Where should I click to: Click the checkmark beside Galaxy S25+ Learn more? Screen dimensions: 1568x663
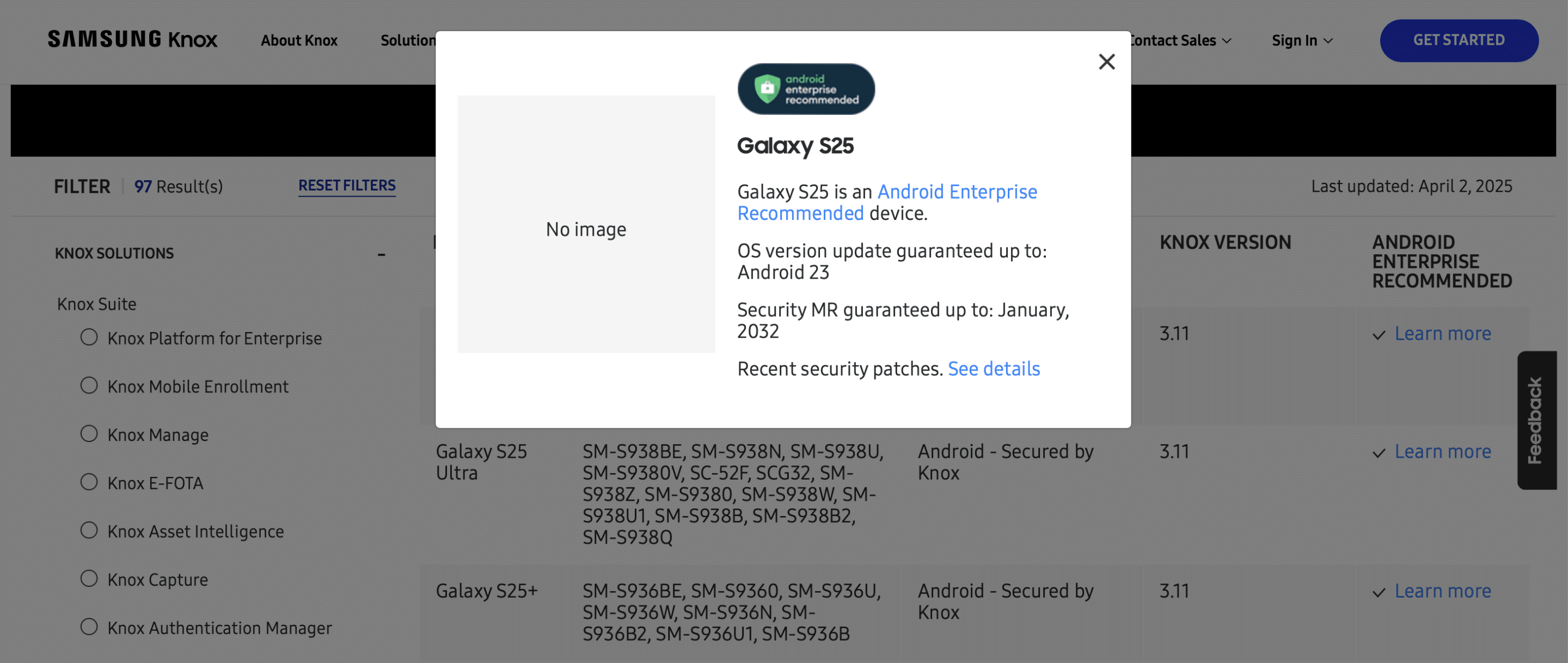[x=1379, y=591]
